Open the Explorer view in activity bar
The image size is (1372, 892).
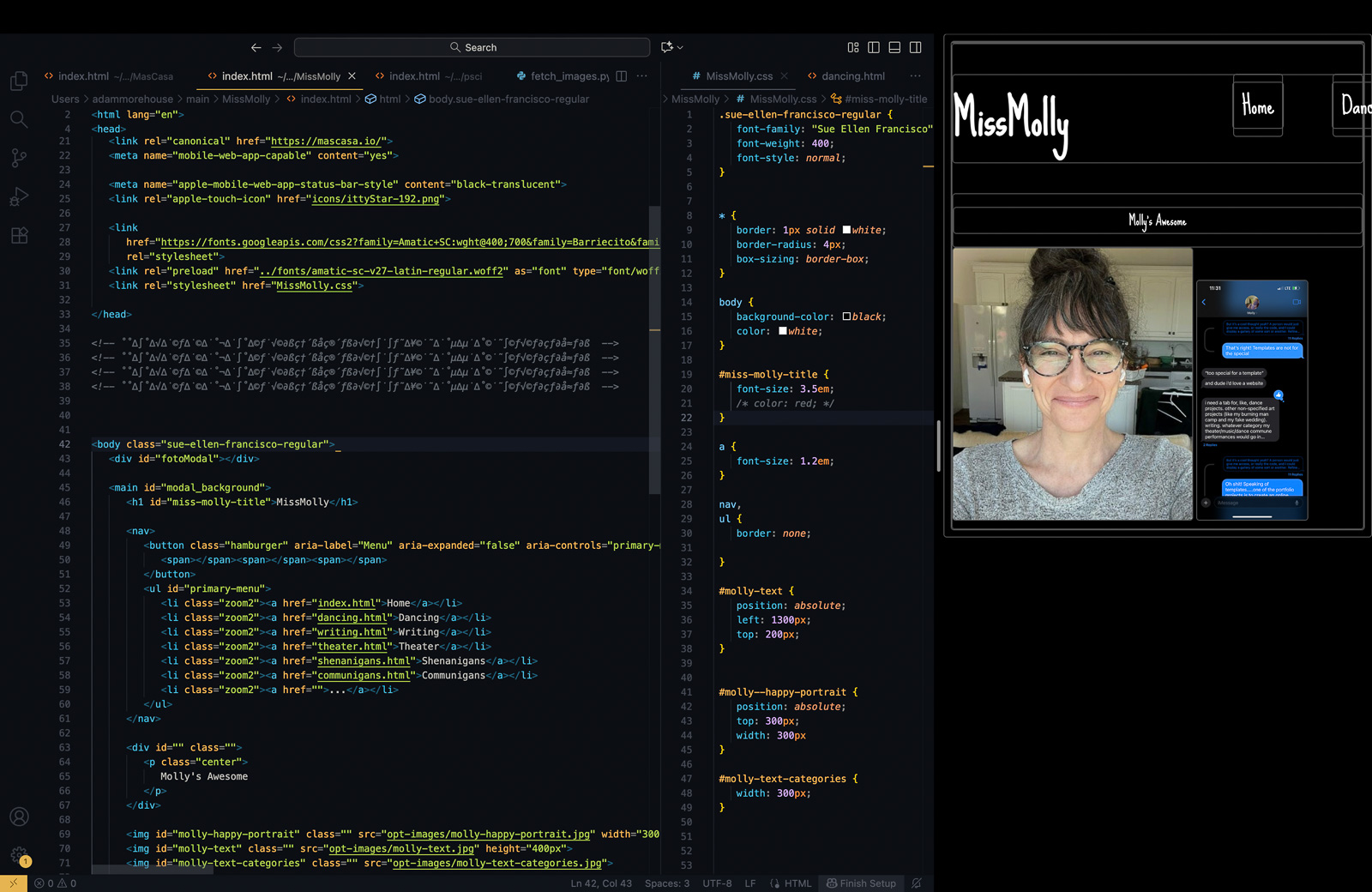pyautogui.click(x=19, y=81)
